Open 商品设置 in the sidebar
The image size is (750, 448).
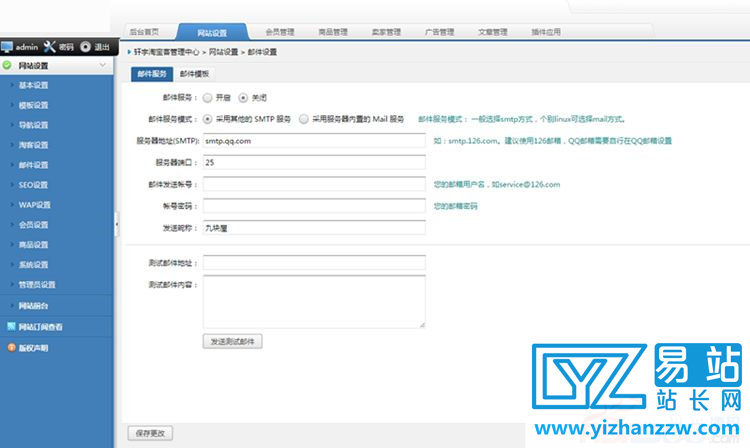(33, 245)
